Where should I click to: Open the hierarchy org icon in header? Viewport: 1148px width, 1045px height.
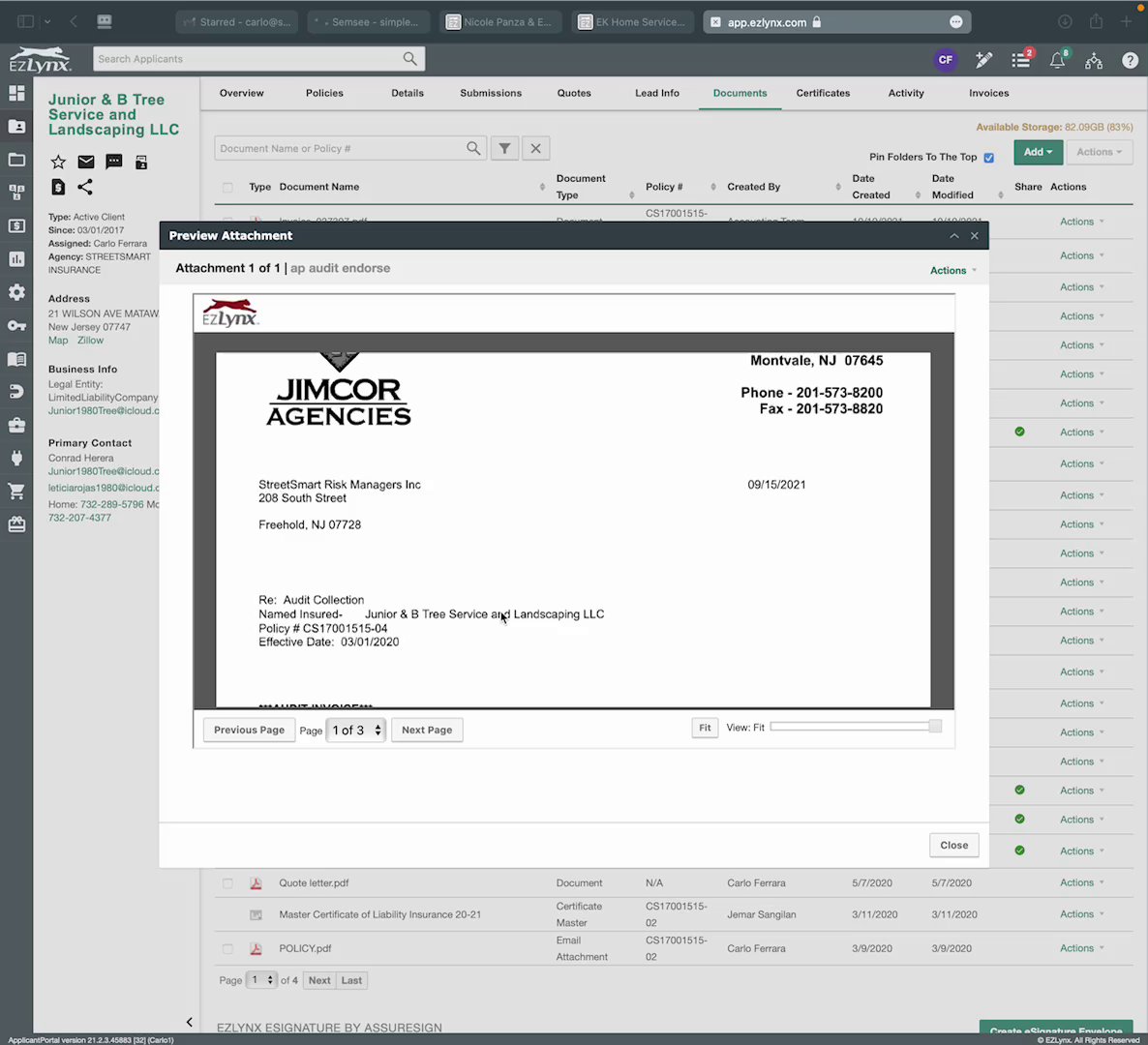(x=1093, y=61)
